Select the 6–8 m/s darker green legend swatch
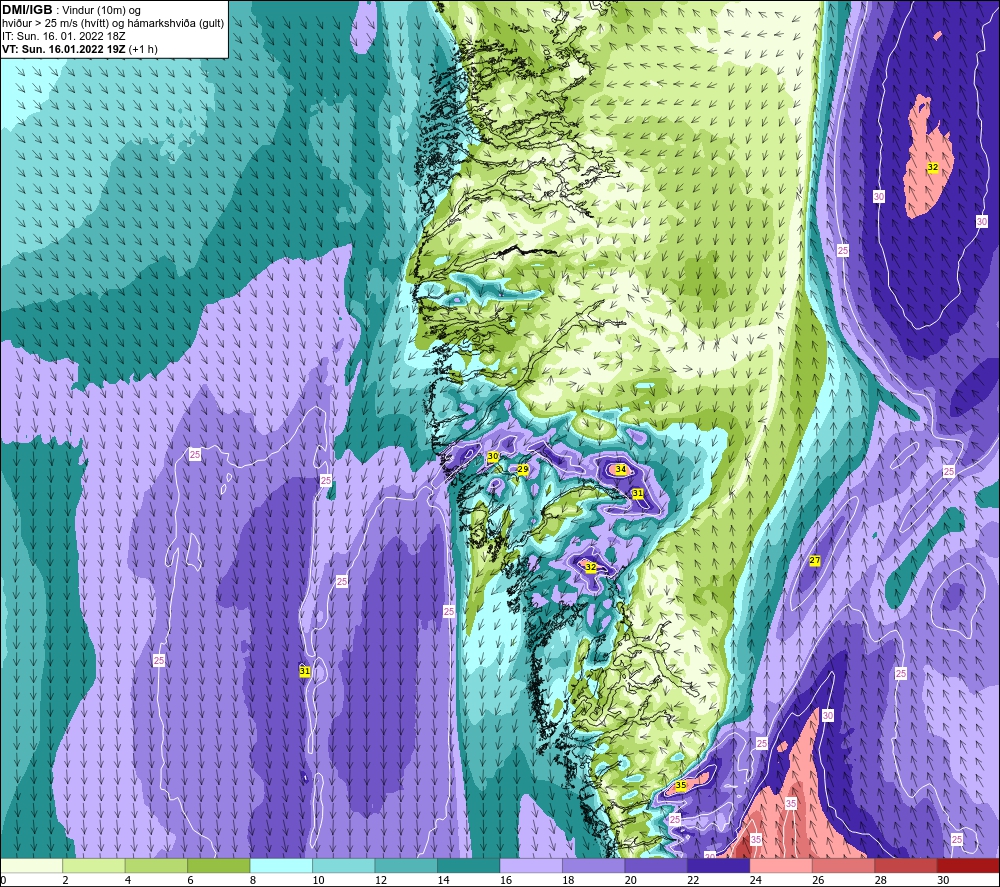 219,865
